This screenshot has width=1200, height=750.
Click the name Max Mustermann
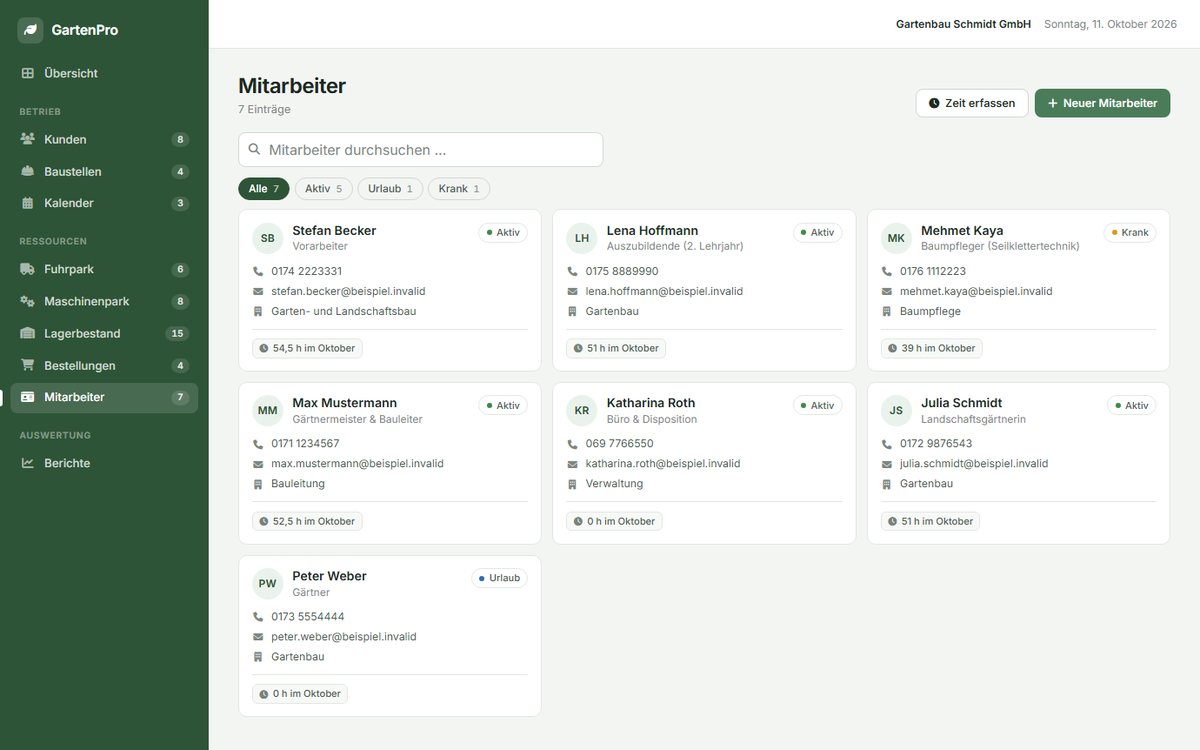(x=345, y=403)
